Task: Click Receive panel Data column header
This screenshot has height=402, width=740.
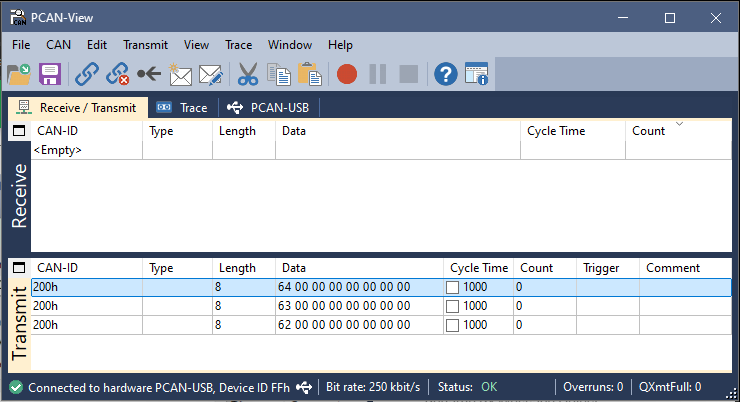Action: 398,131
